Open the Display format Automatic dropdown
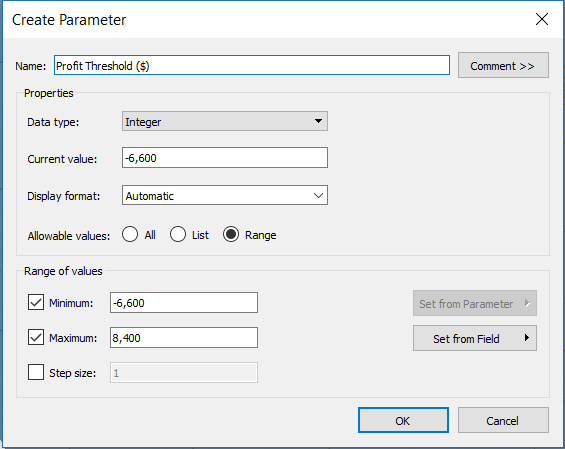The height and width of the screenshot is (449, 565). coord(225,195)
